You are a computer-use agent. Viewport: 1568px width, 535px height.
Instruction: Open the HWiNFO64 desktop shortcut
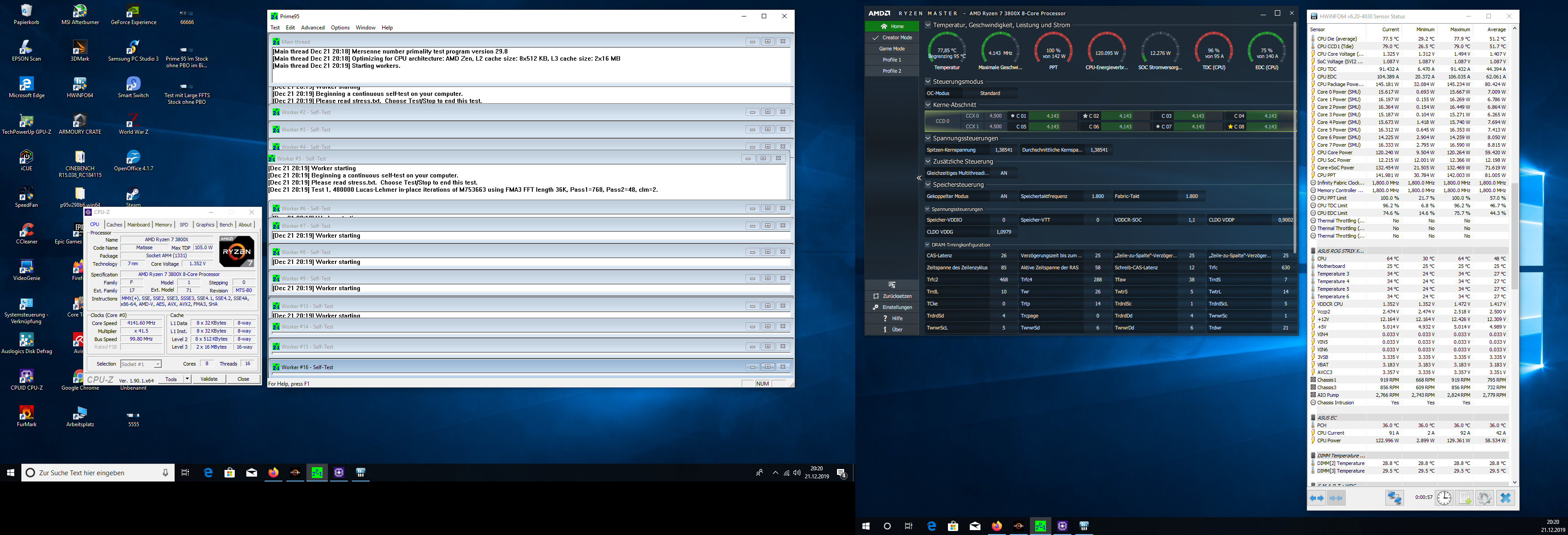(x=80, y=88)
